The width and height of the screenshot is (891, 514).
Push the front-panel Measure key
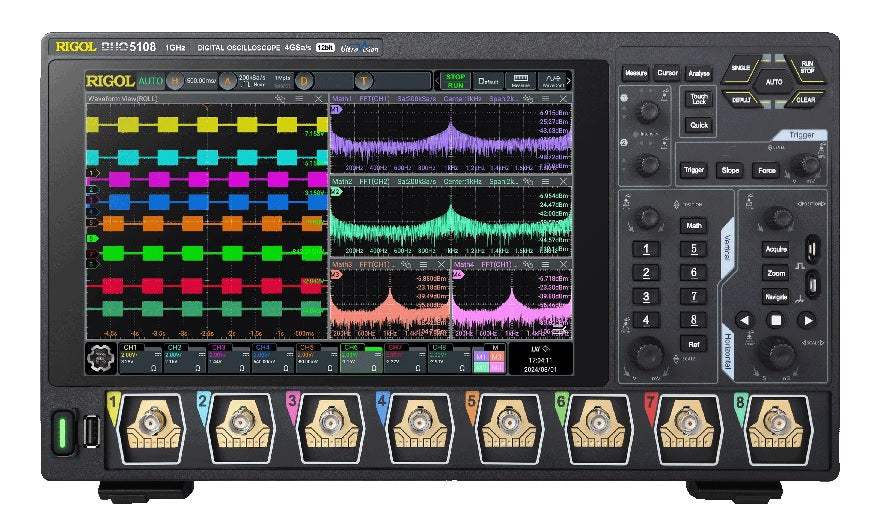pyautogui.click(x=636, y=73)
